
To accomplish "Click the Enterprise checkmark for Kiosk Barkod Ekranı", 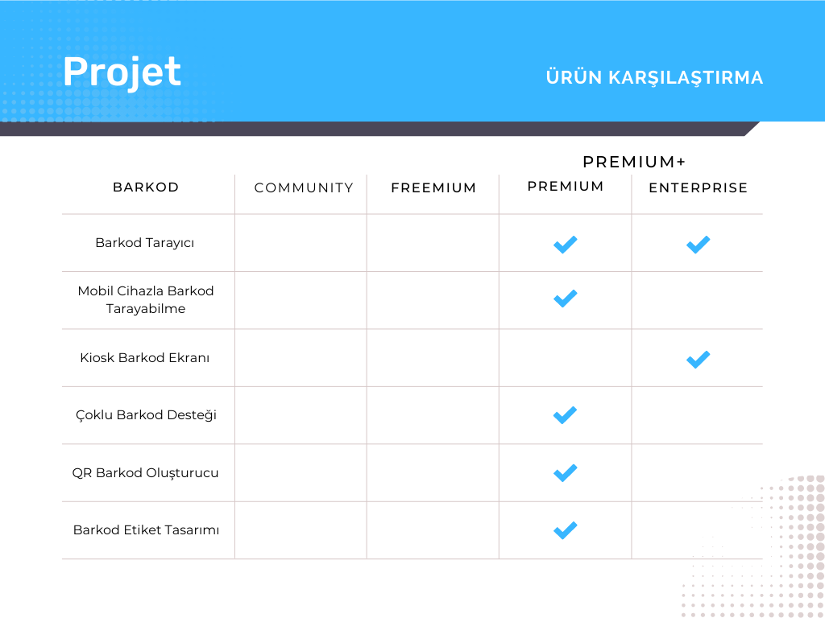I will tap(698, 359).
